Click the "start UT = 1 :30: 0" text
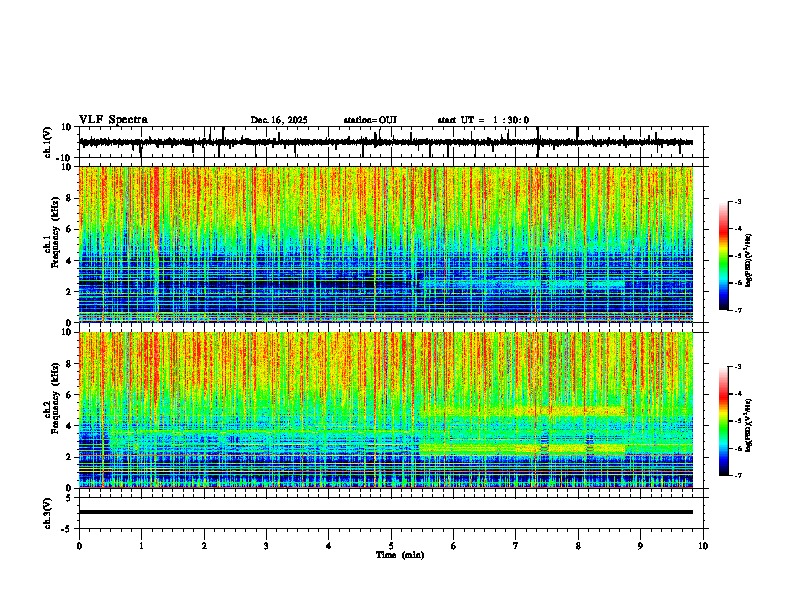The width and height of the screenshot is (792, 612). [483, 120]
